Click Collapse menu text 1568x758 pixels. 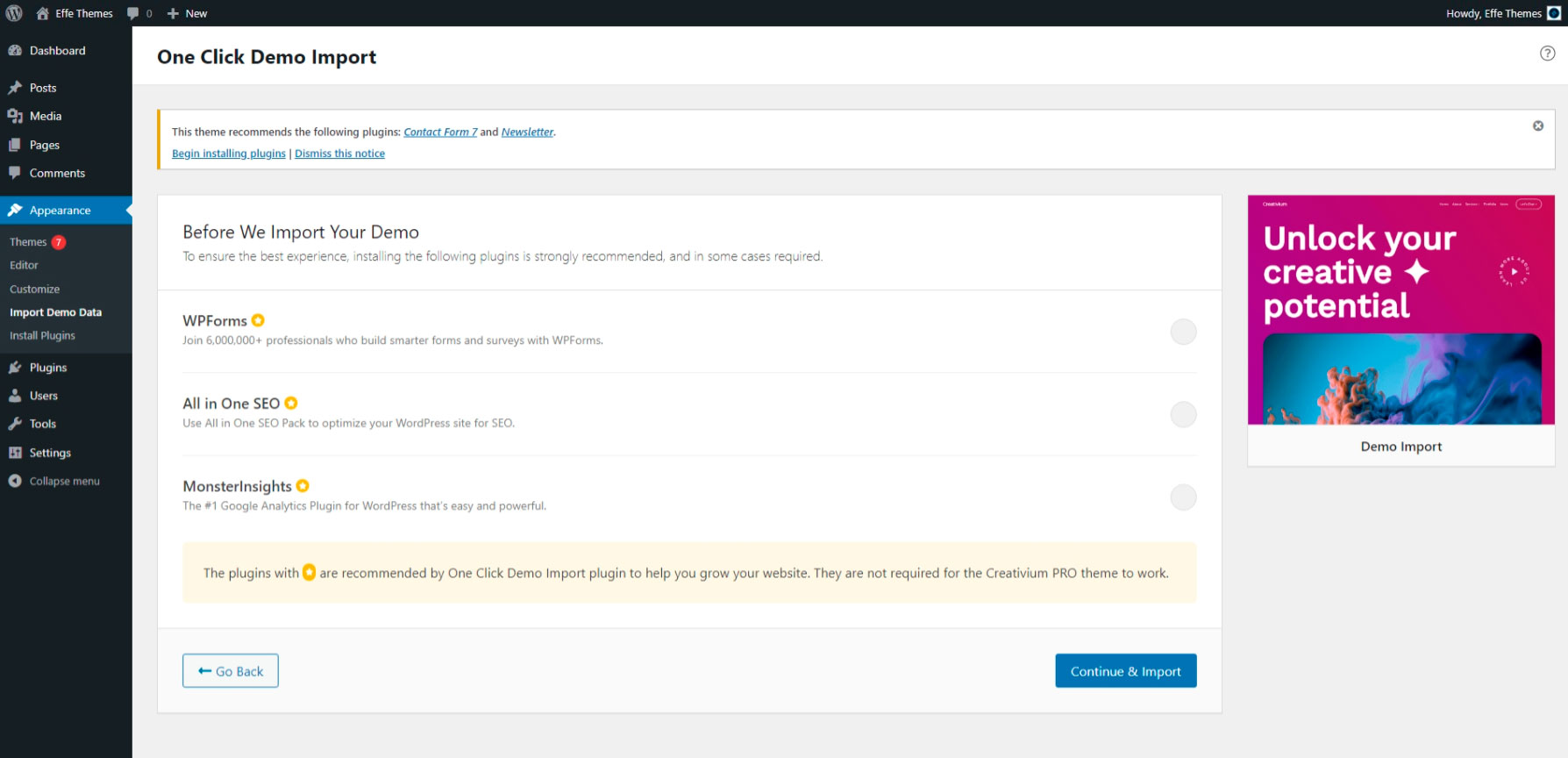click(x=65, y=481)
